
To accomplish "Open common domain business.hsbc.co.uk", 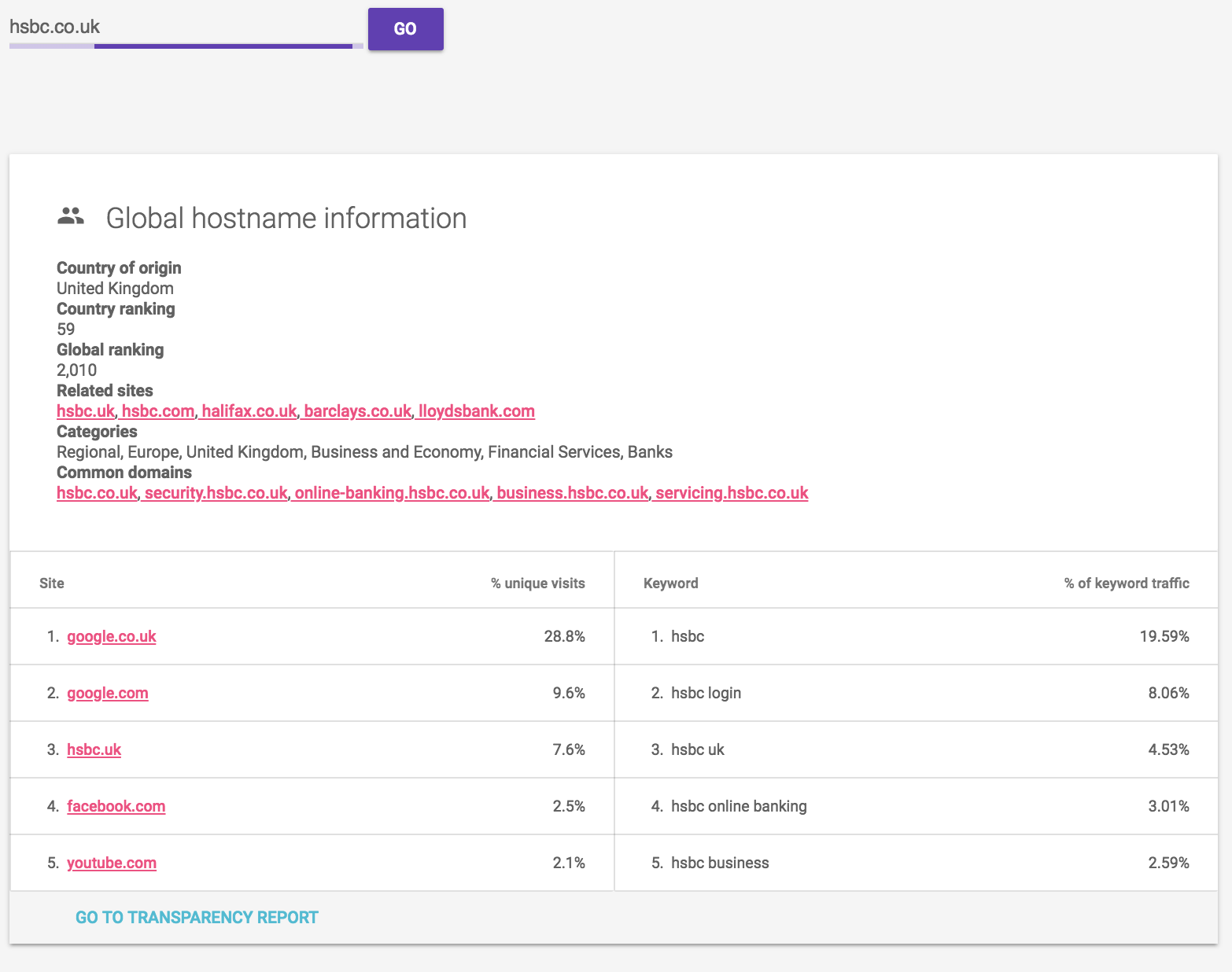I will [573, 493].
